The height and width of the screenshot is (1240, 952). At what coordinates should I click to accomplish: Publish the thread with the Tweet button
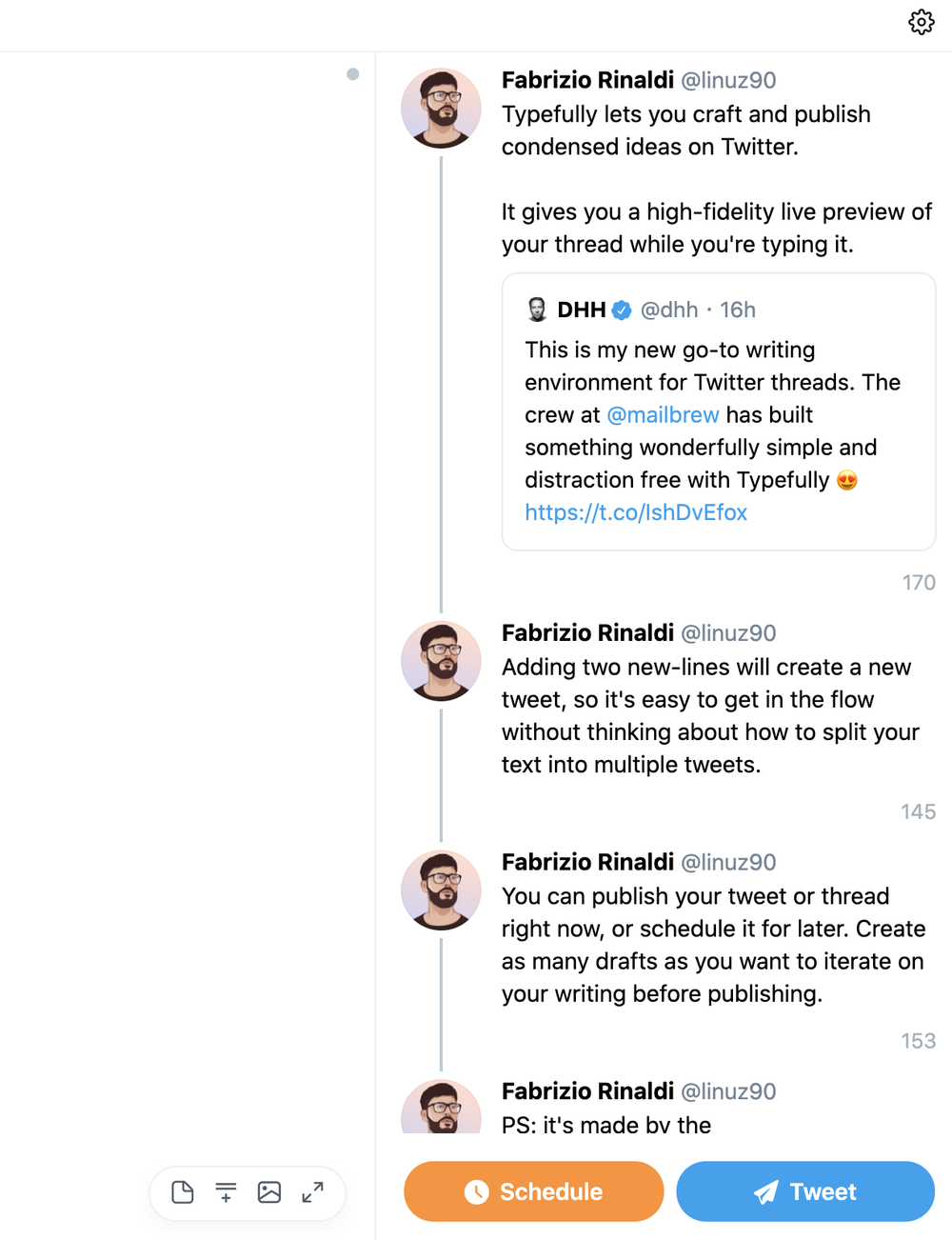pyautogui.click(x=804, y=1191)
